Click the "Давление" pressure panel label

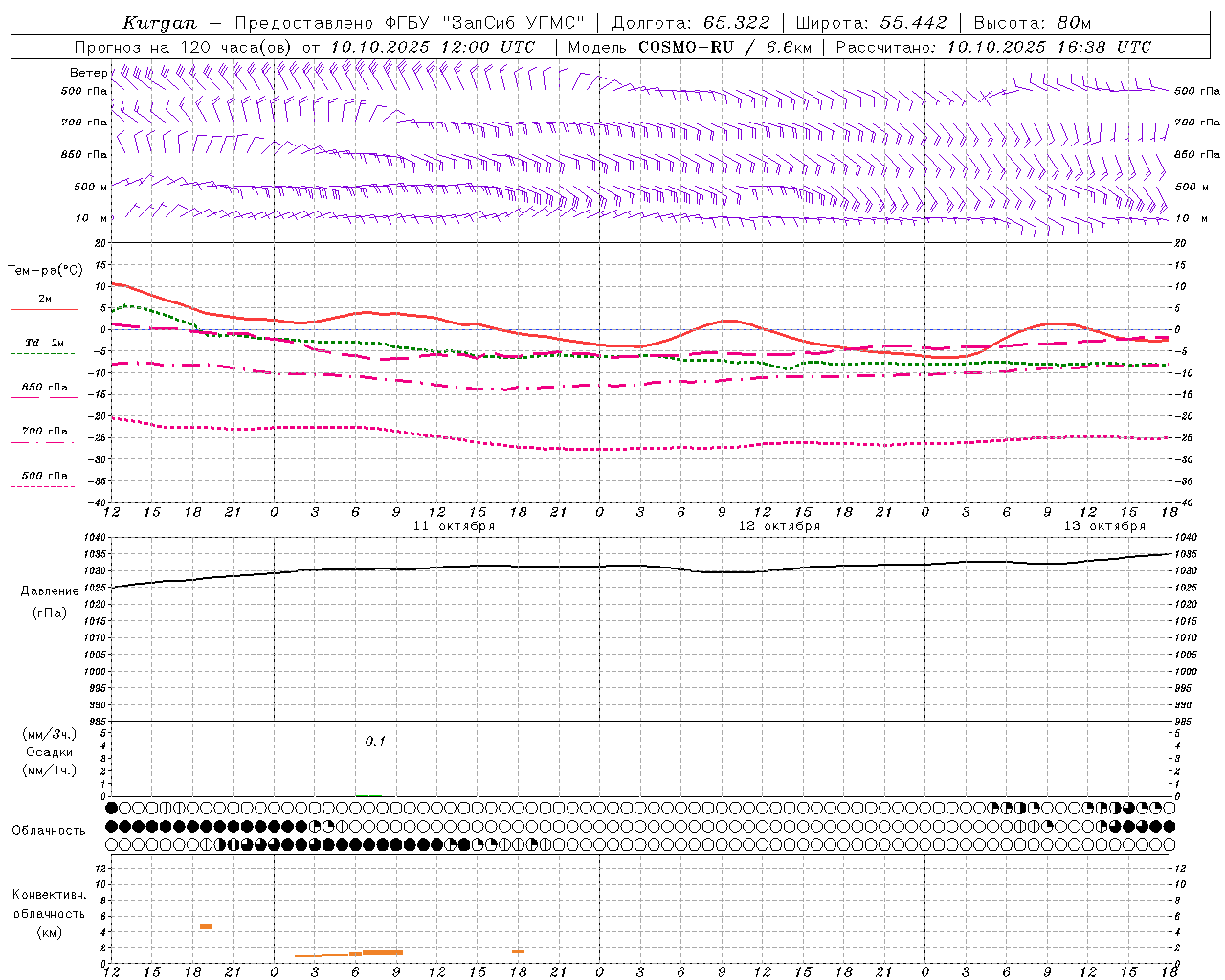[x=50, y=591]
